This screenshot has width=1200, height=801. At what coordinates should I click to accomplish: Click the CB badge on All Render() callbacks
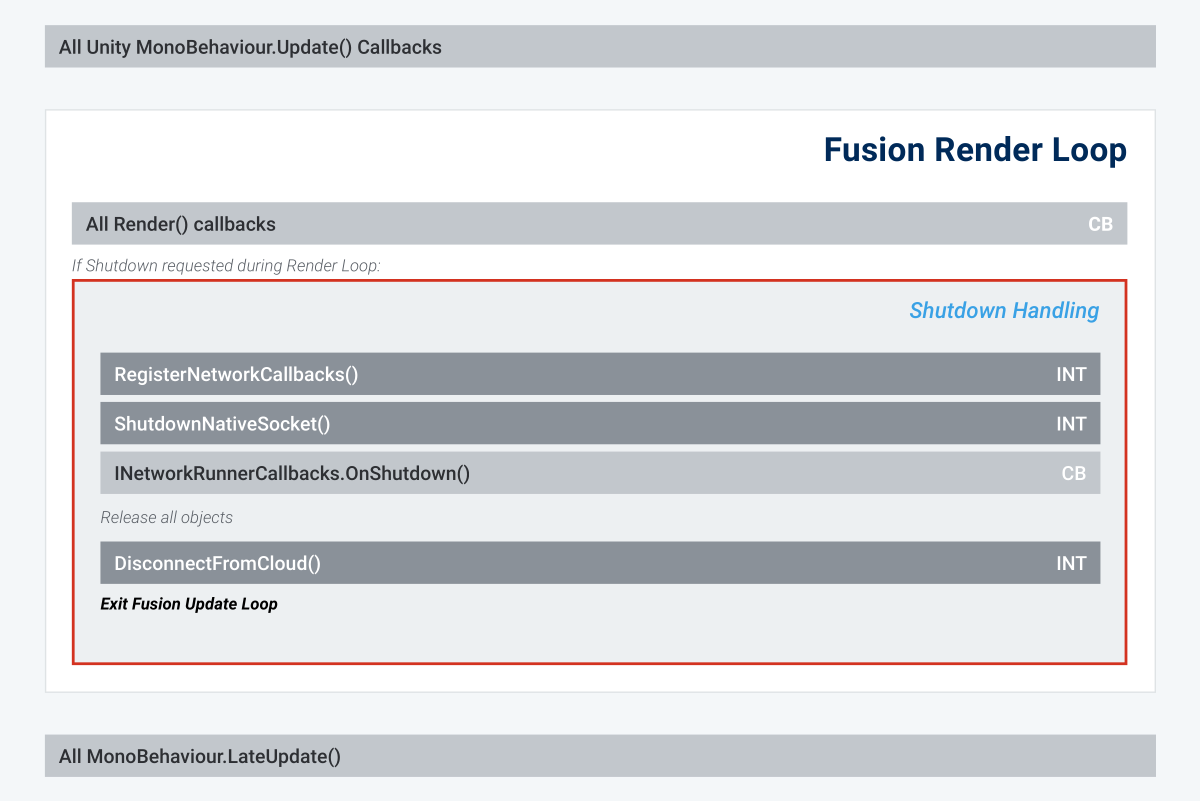pyautogui.click(x=1100, y=224)
